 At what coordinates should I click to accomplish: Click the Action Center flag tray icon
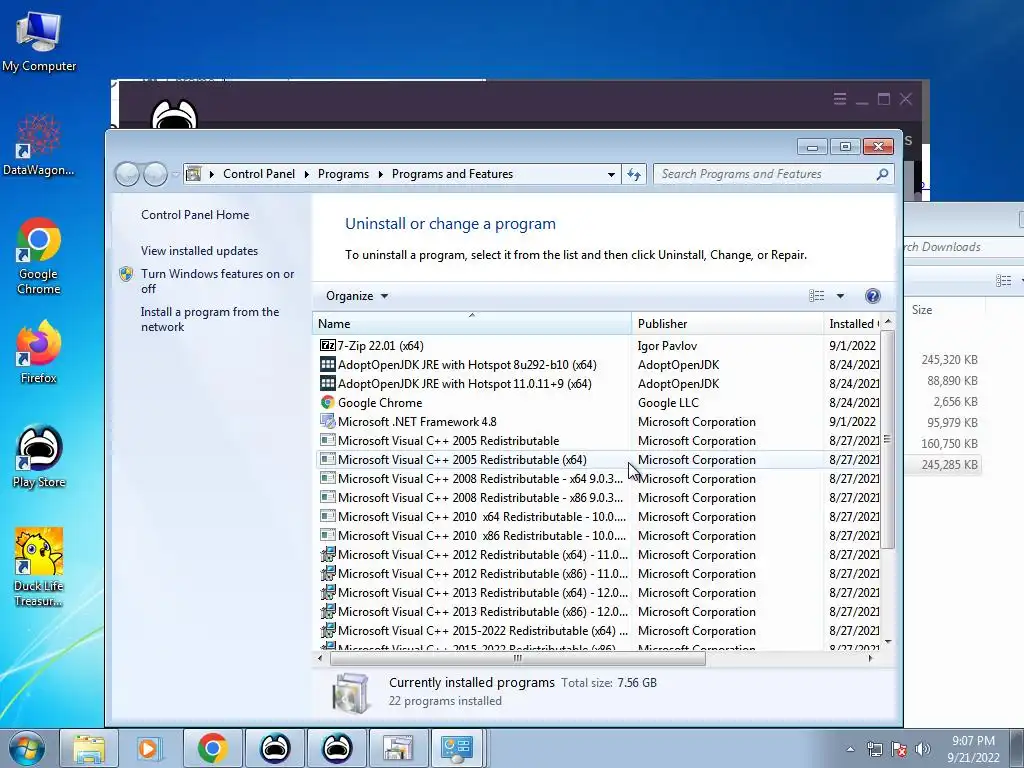click(899, 749)
